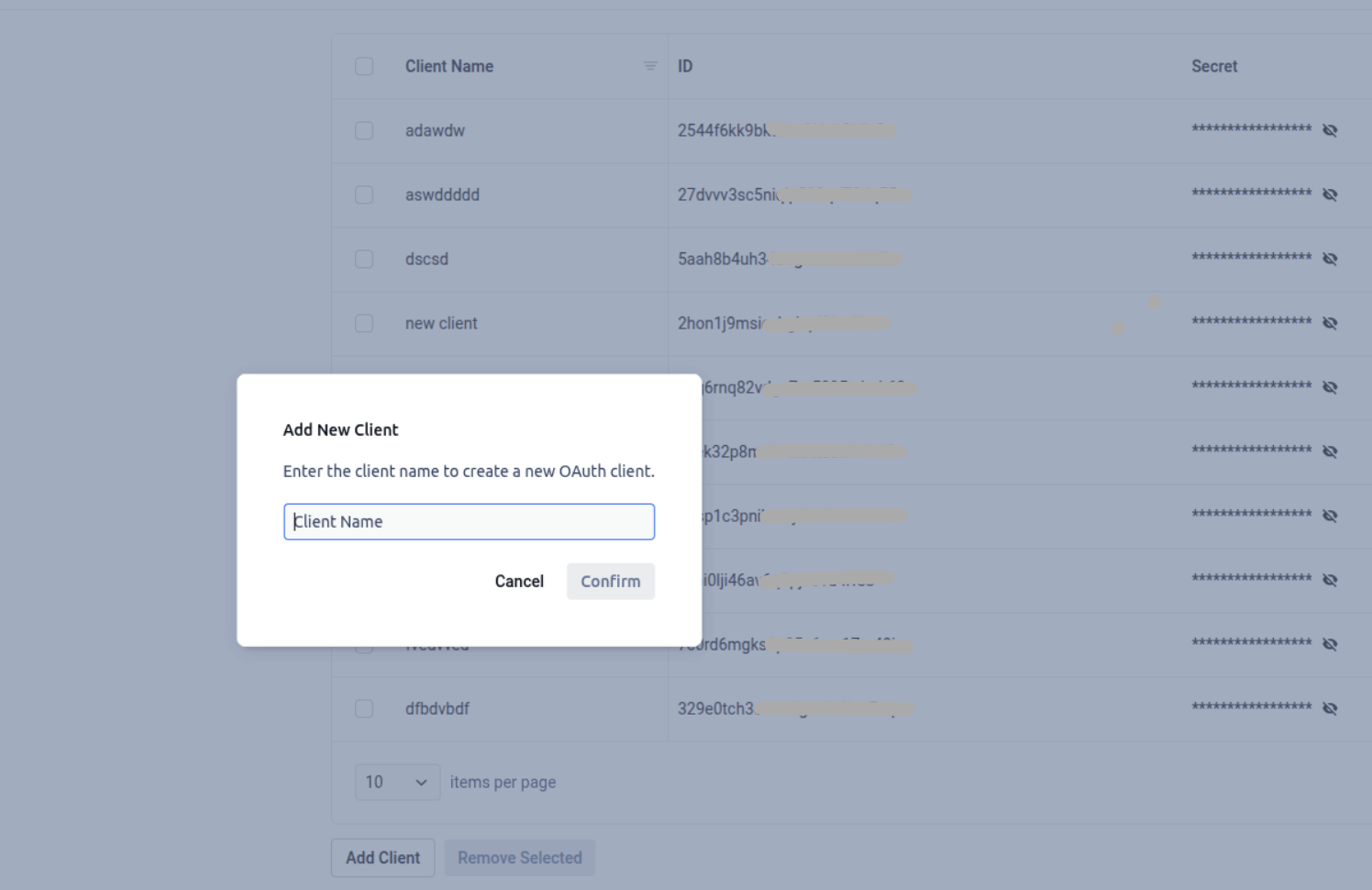Show secret in the 6rnq82v row
The height and width of the screenshot is (890, 1372).
click(x=1330, y=387)
